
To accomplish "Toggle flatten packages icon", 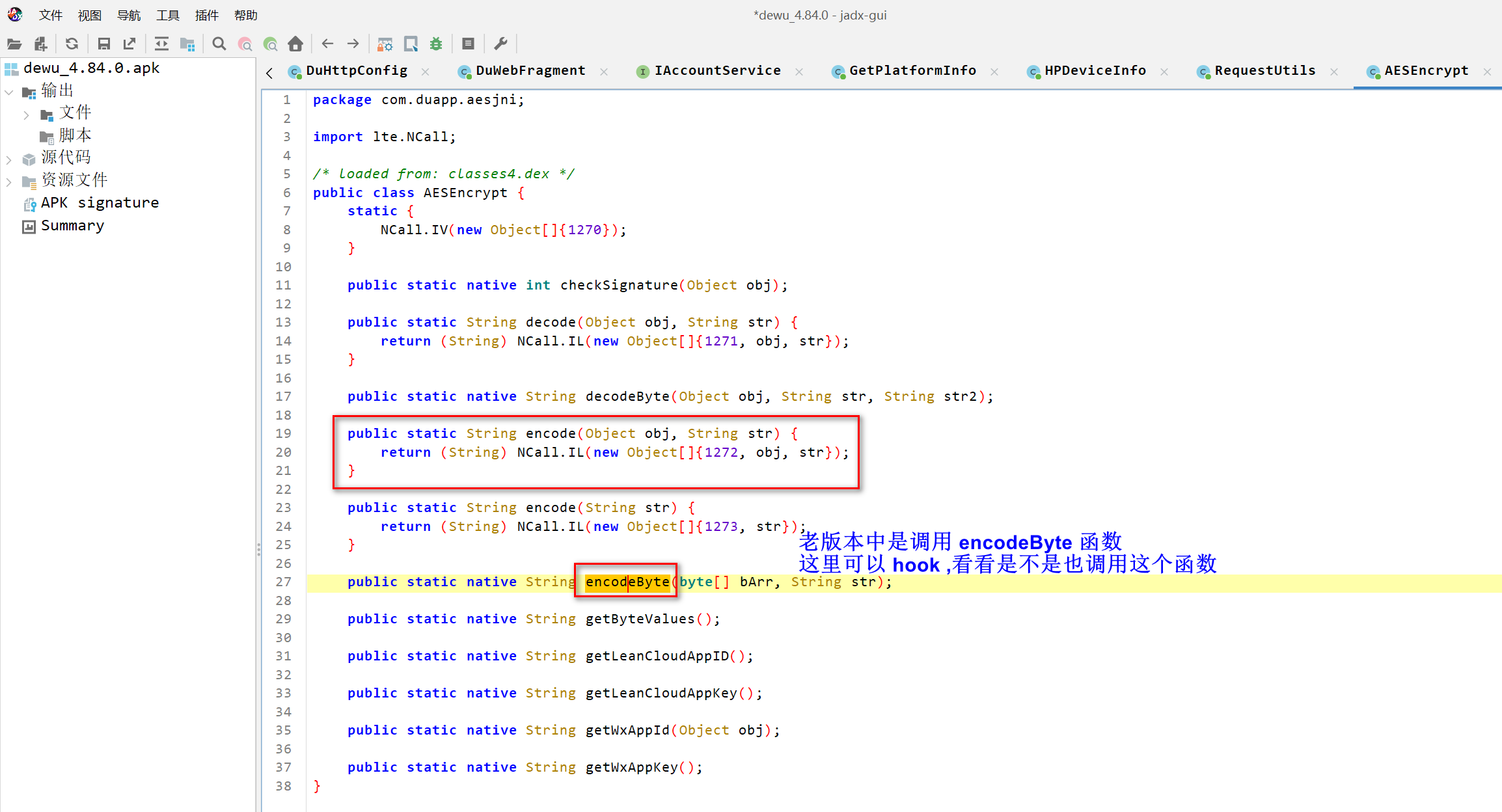I will (x=187, y=44).
